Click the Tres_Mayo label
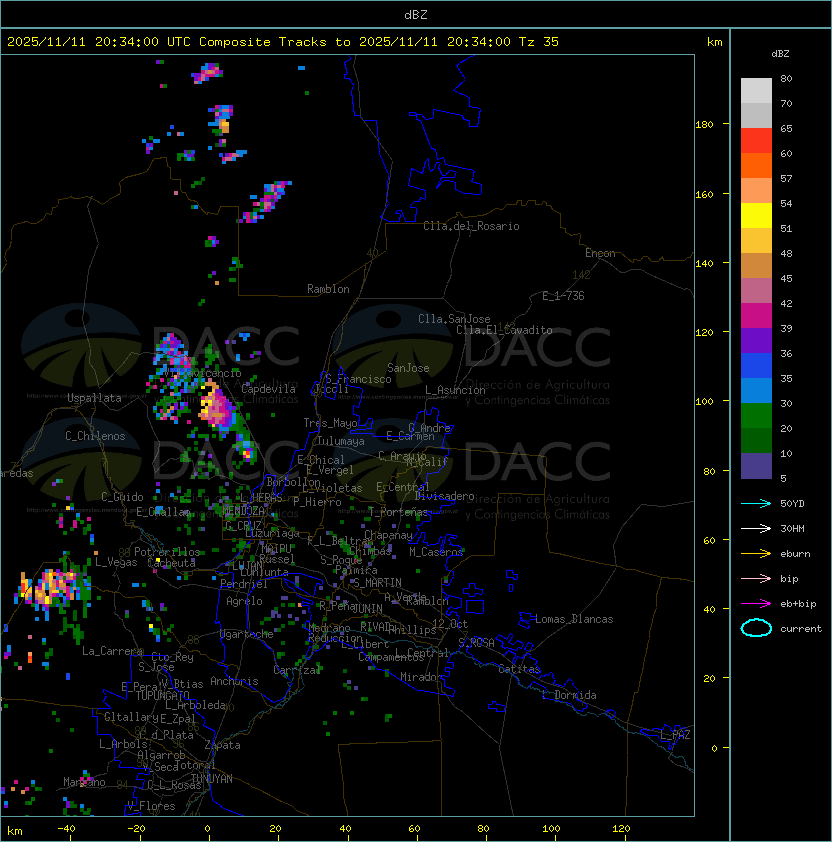 pyautogui.click(x=330, y=423)
